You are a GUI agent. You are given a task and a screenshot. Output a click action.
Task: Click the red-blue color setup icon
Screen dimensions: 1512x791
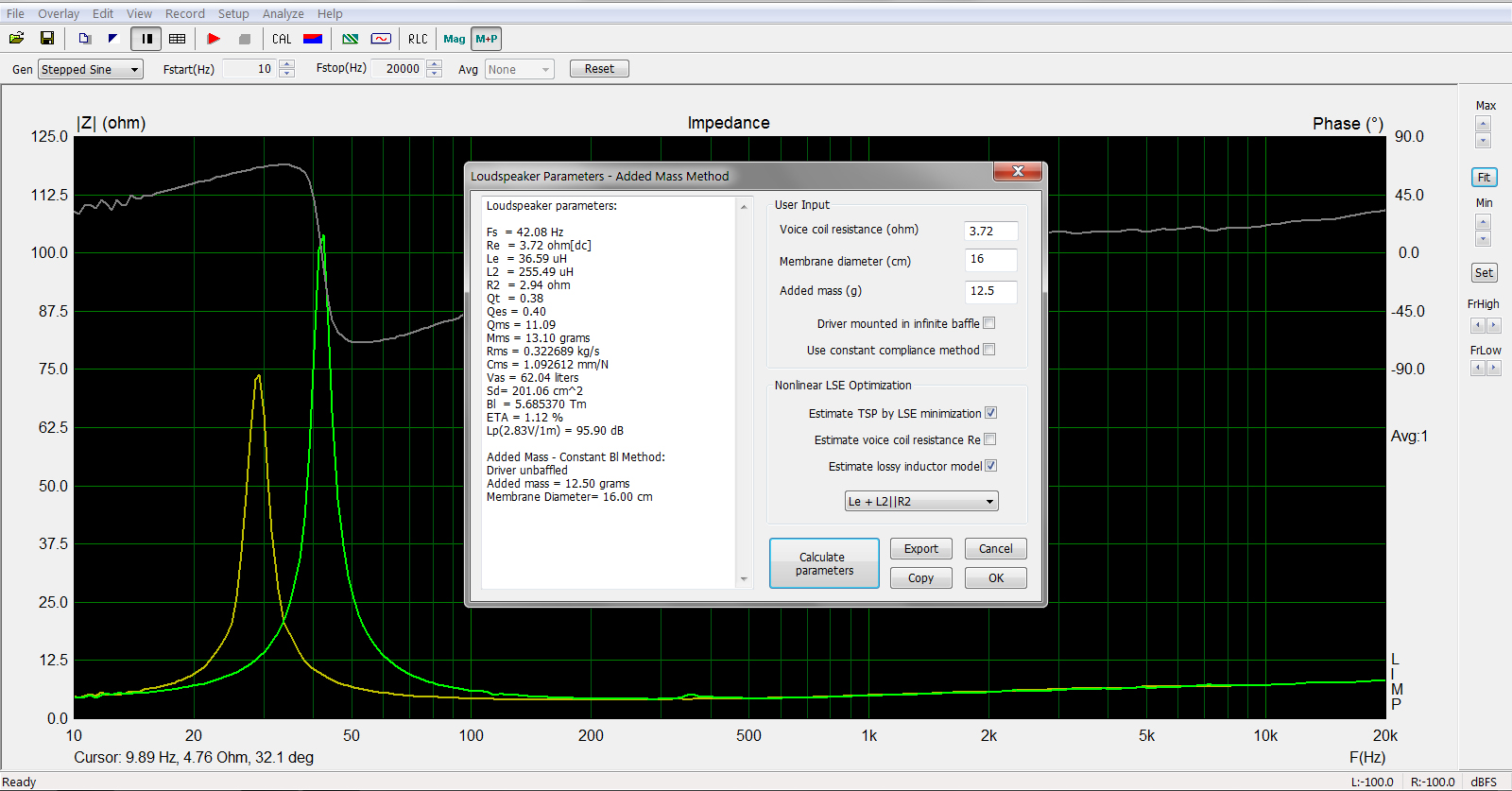[x=313, y=39]
